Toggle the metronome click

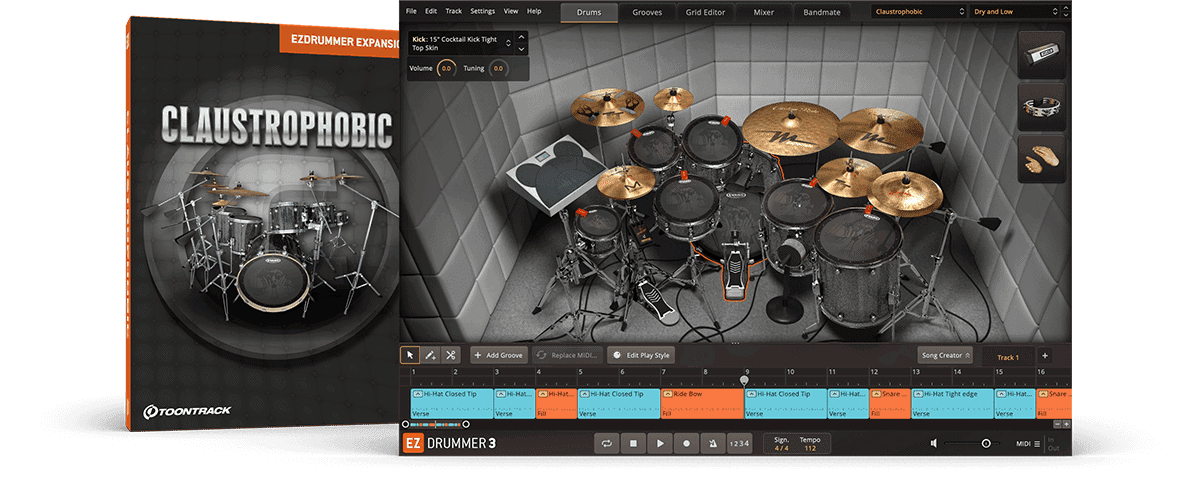[712, 443]
